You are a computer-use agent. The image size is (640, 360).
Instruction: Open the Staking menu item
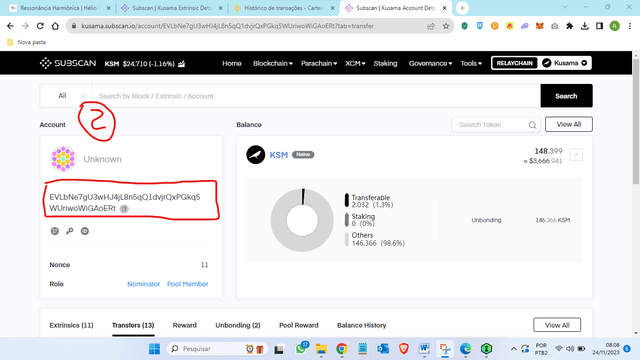pos(385,63)
